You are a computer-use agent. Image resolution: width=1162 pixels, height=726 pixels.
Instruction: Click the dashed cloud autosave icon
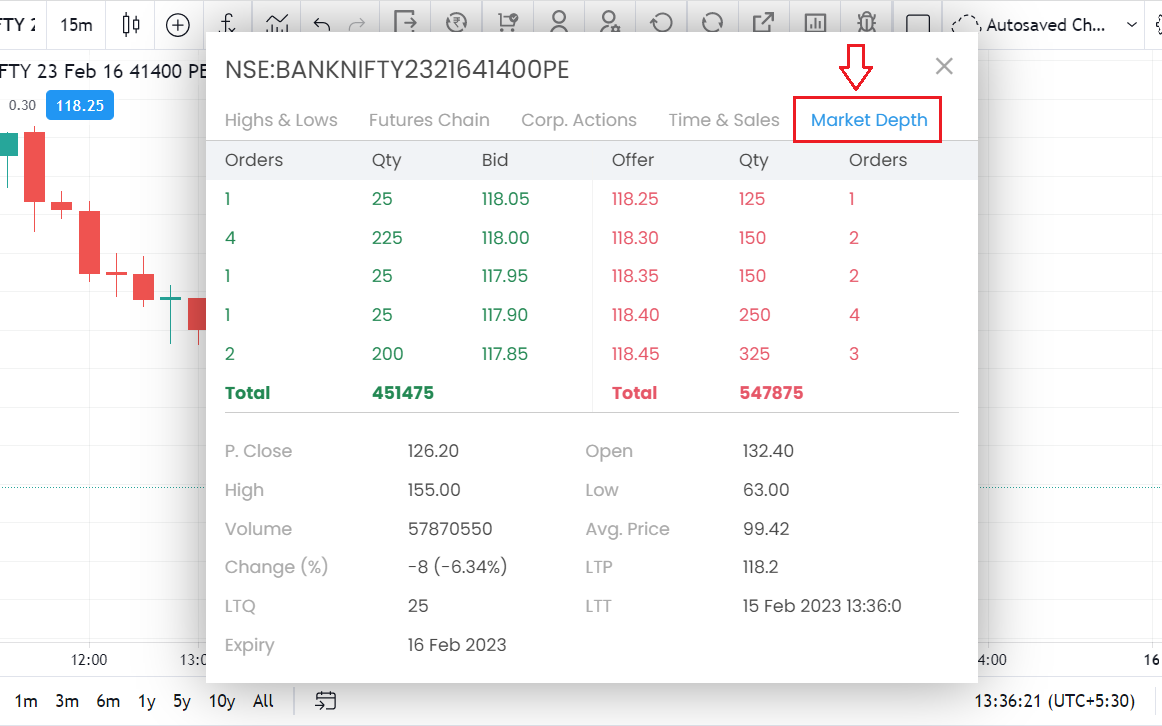point(965,24)
